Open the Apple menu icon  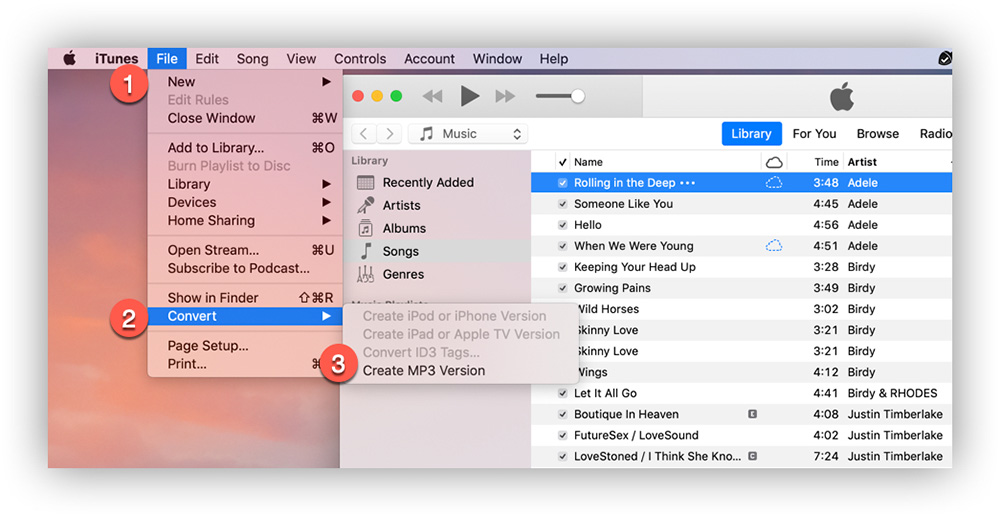coord(70,59)
